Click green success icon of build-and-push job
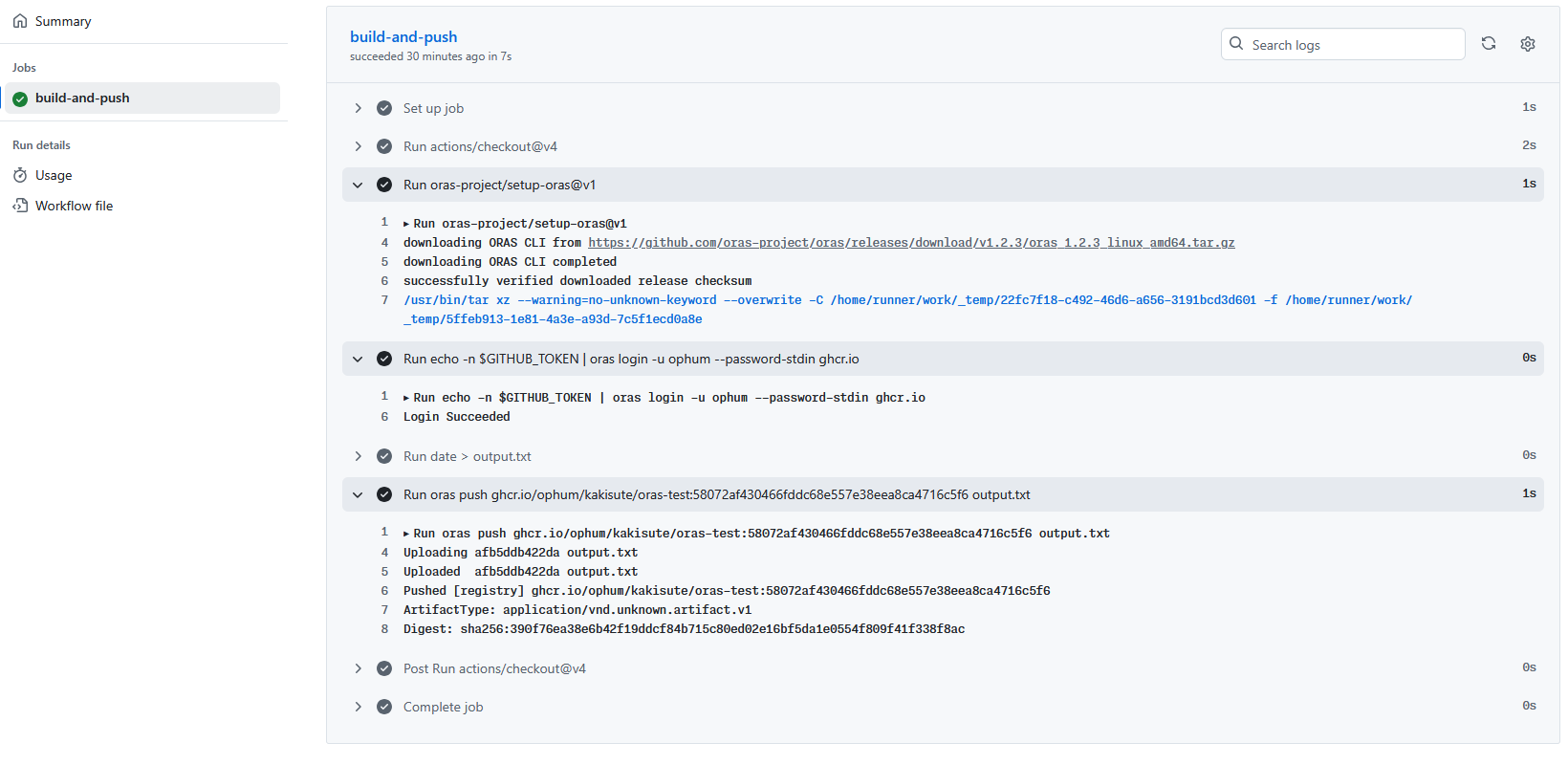Image resolution: width=1568 pixels, height=765 pixels. click(x=20, y=98)
